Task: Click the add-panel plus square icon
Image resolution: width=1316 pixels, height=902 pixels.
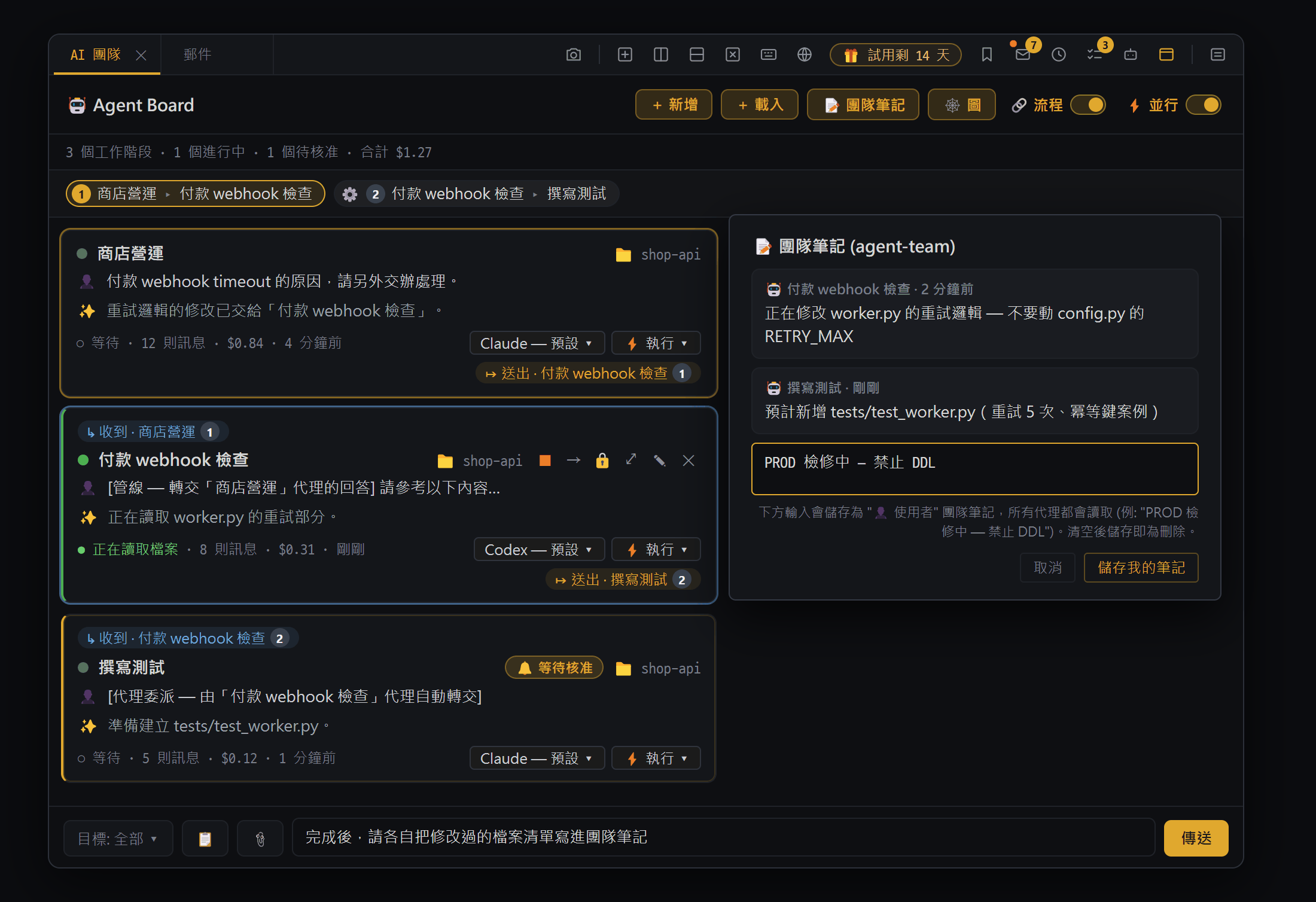Action: 625,55
